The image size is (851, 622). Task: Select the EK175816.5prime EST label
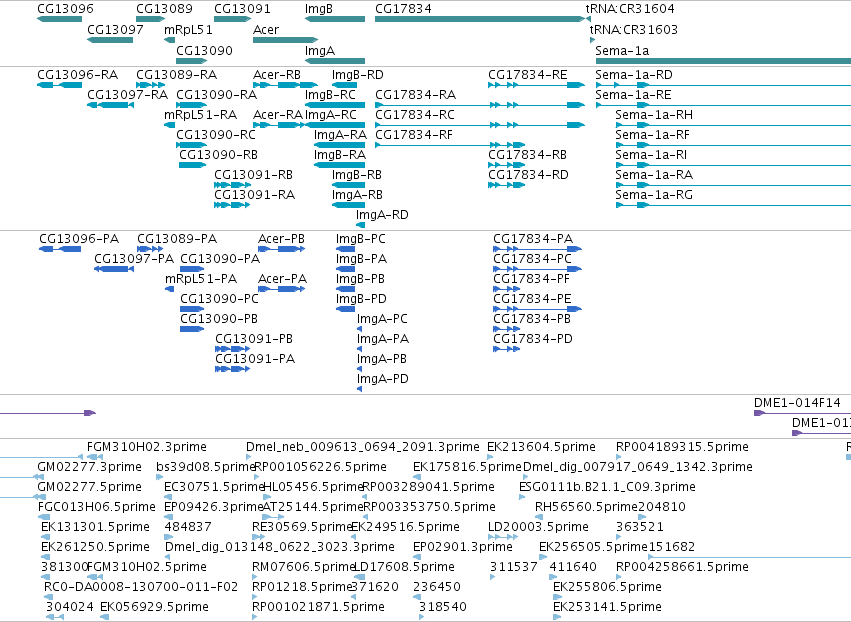(x=467, y=467)
